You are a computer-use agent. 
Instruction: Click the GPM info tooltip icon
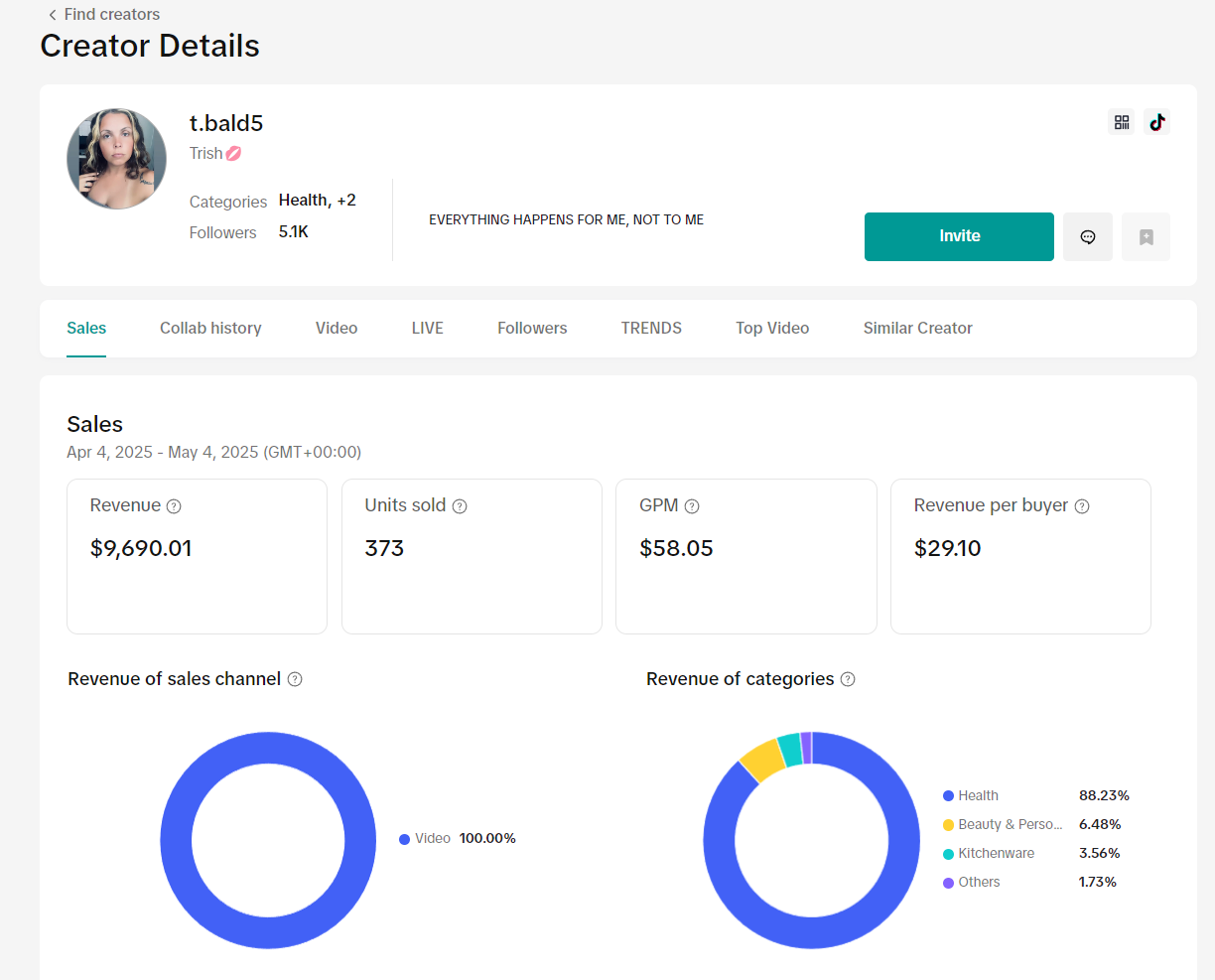[692, 506]
